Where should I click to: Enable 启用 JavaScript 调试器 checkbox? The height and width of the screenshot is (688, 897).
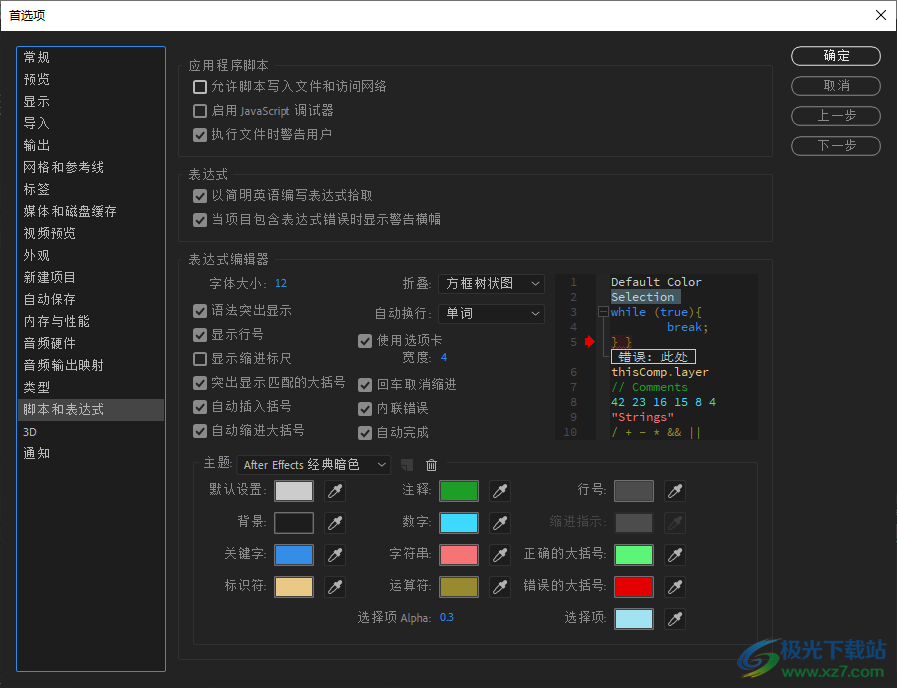click(x=200, y=111)
